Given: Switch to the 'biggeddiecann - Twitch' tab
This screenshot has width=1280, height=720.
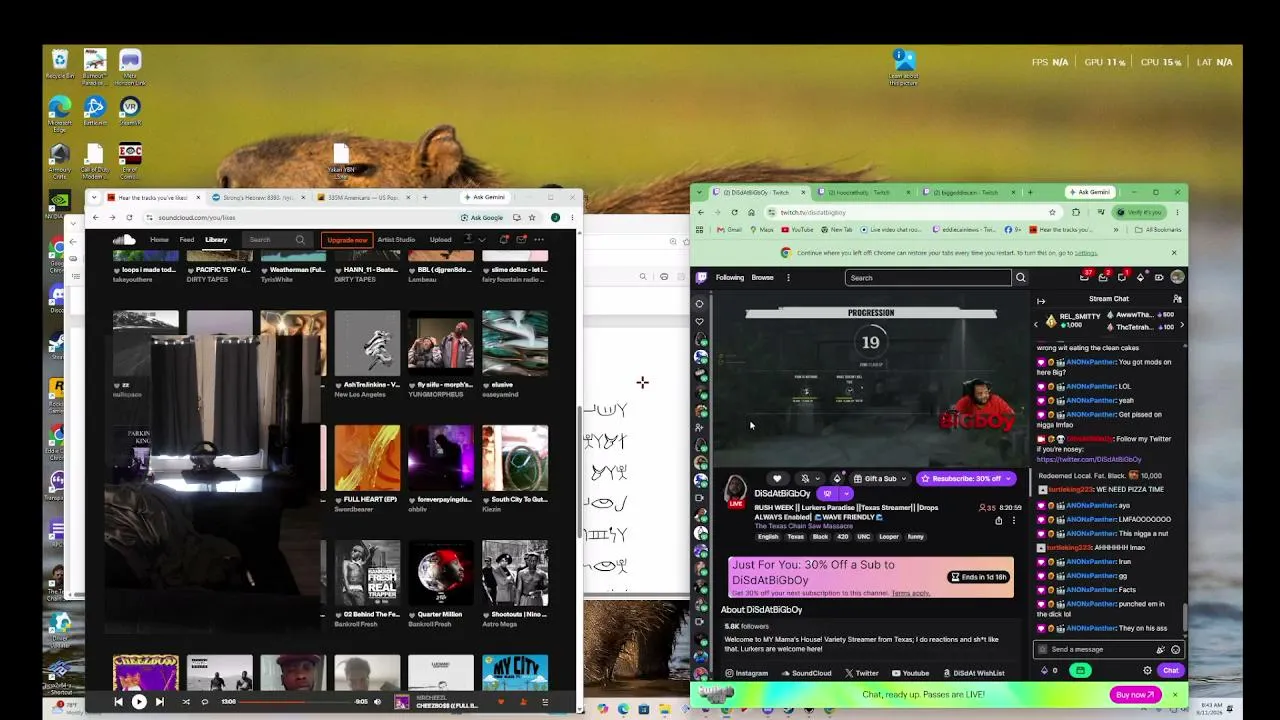Looking at the screenshot, I should (x=968, y=192).
